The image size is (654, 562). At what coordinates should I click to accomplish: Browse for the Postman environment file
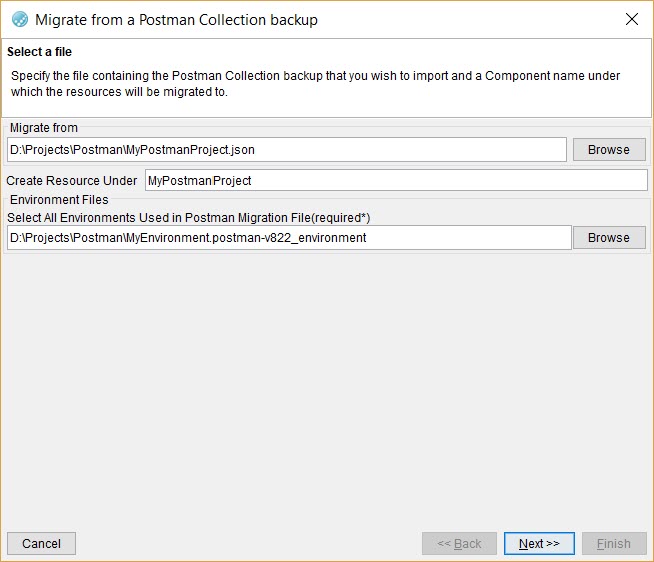608,238
